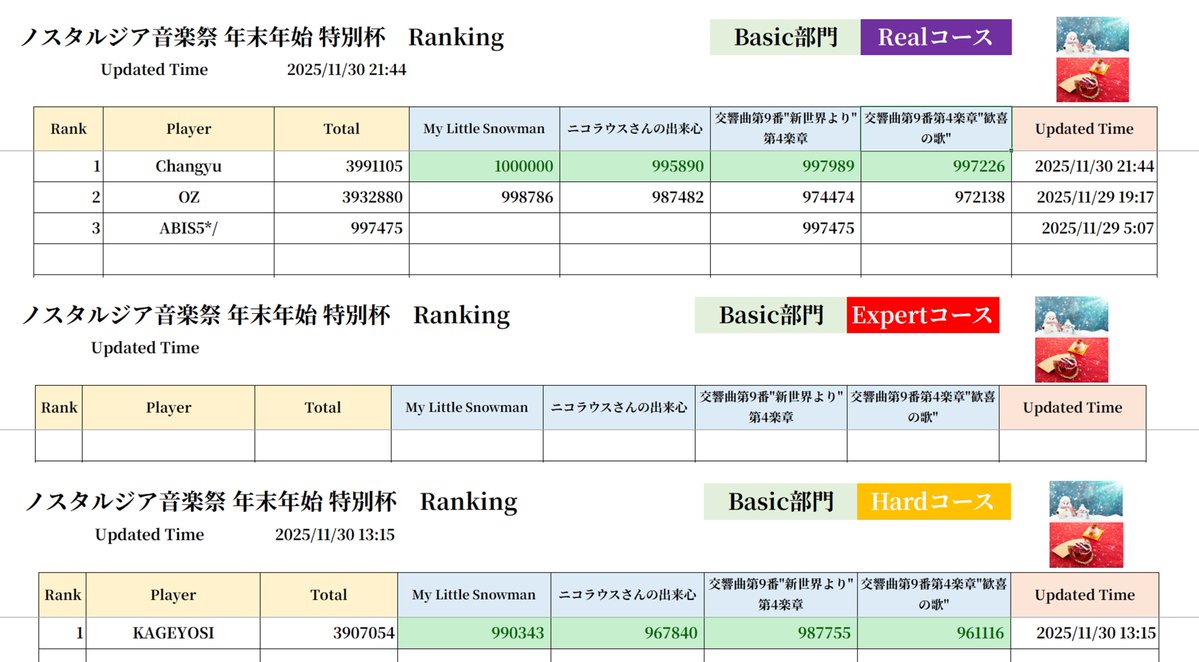Select the timestamp 2025/11/29 5:07
This screenshot has width=1199, height=662.
[x=1084, y=228]
